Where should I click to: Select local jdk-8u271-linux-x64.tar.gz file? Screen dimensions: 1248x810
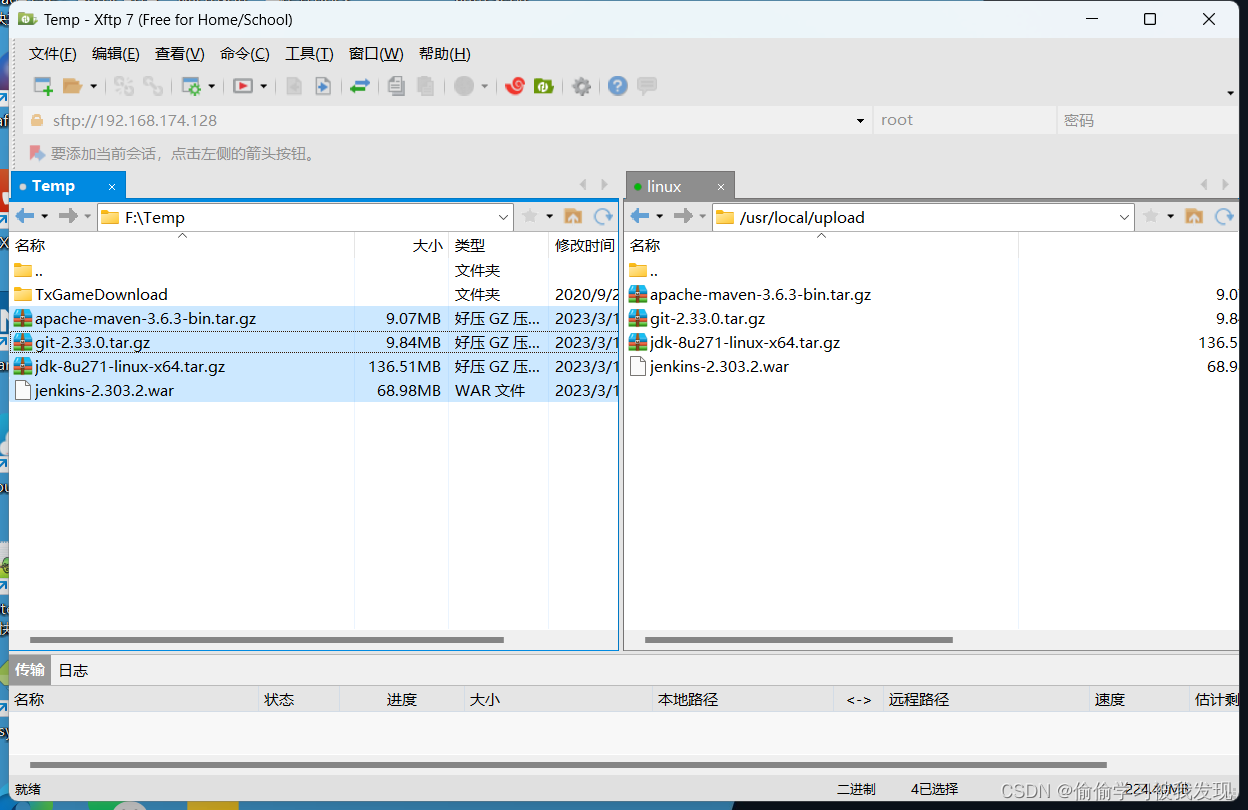tap(130, 366)
